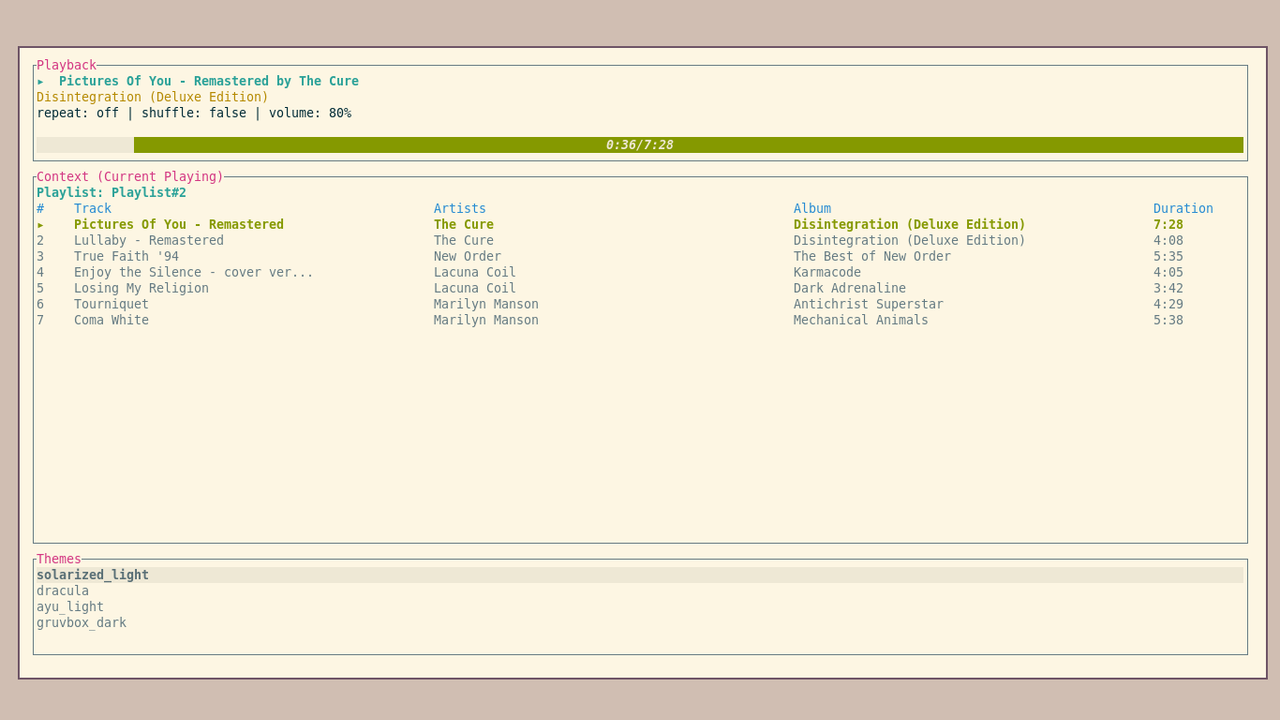
Task: Click album Mechanical Animals
Action: point(861,321)
